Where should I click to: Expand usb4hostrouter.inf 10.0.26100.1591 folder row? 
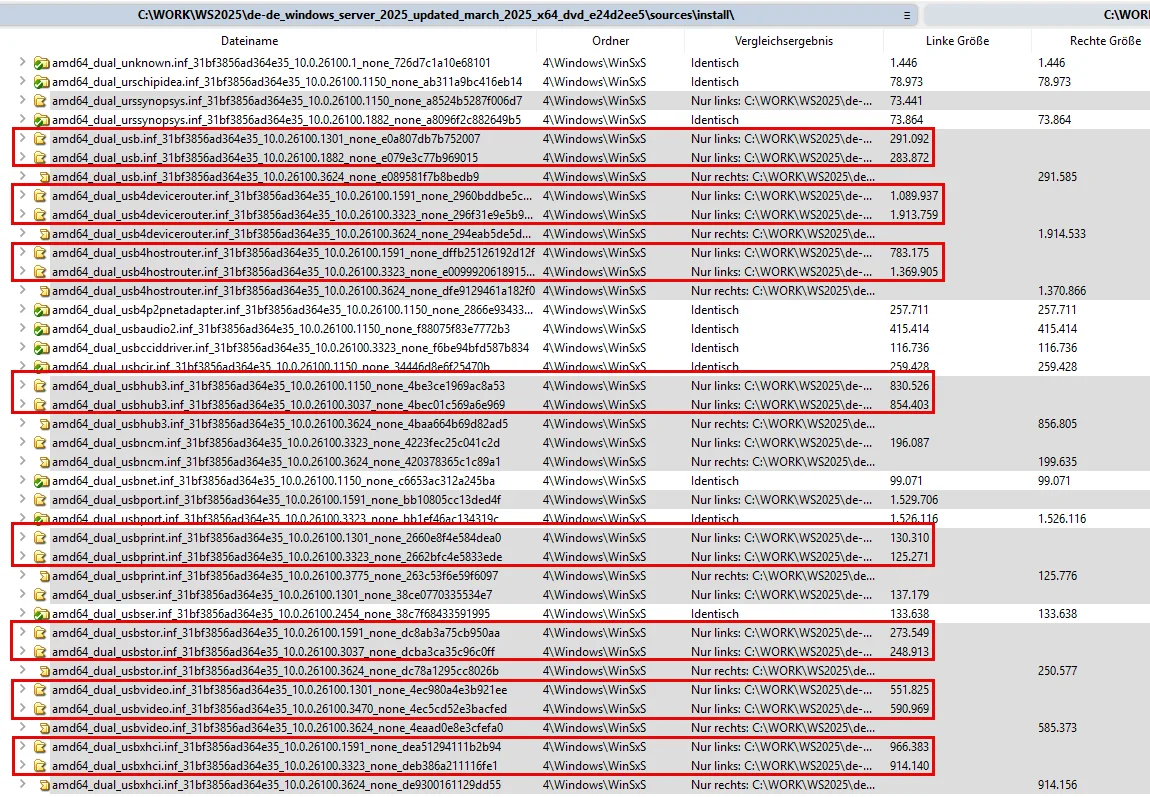23,252
